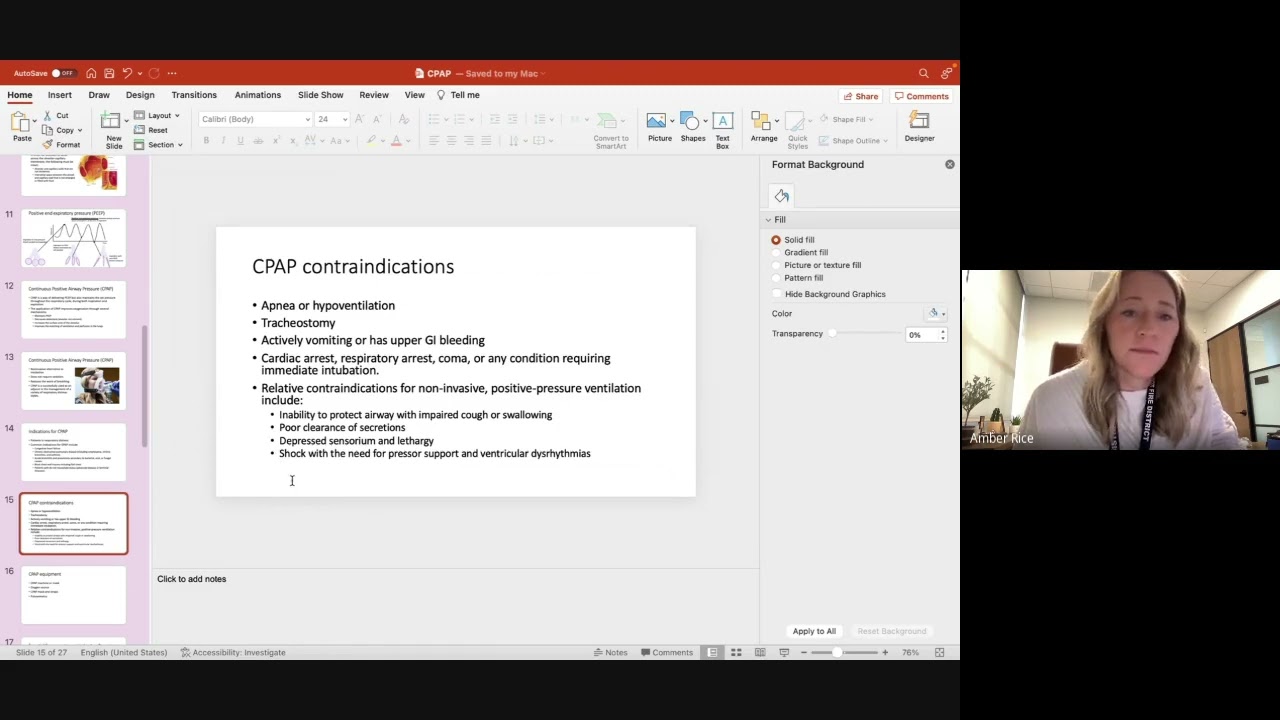Open the Copy dropdown arrow

[80, 131]
